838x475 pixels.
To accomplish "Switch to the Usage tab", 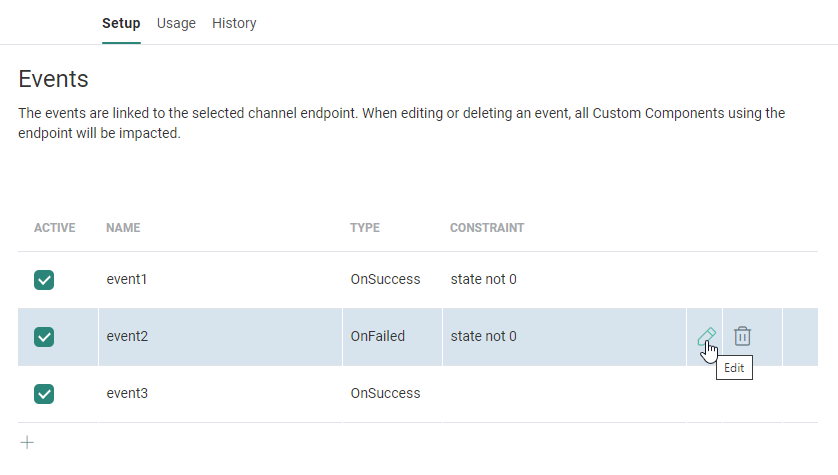I will click(176, 23).
